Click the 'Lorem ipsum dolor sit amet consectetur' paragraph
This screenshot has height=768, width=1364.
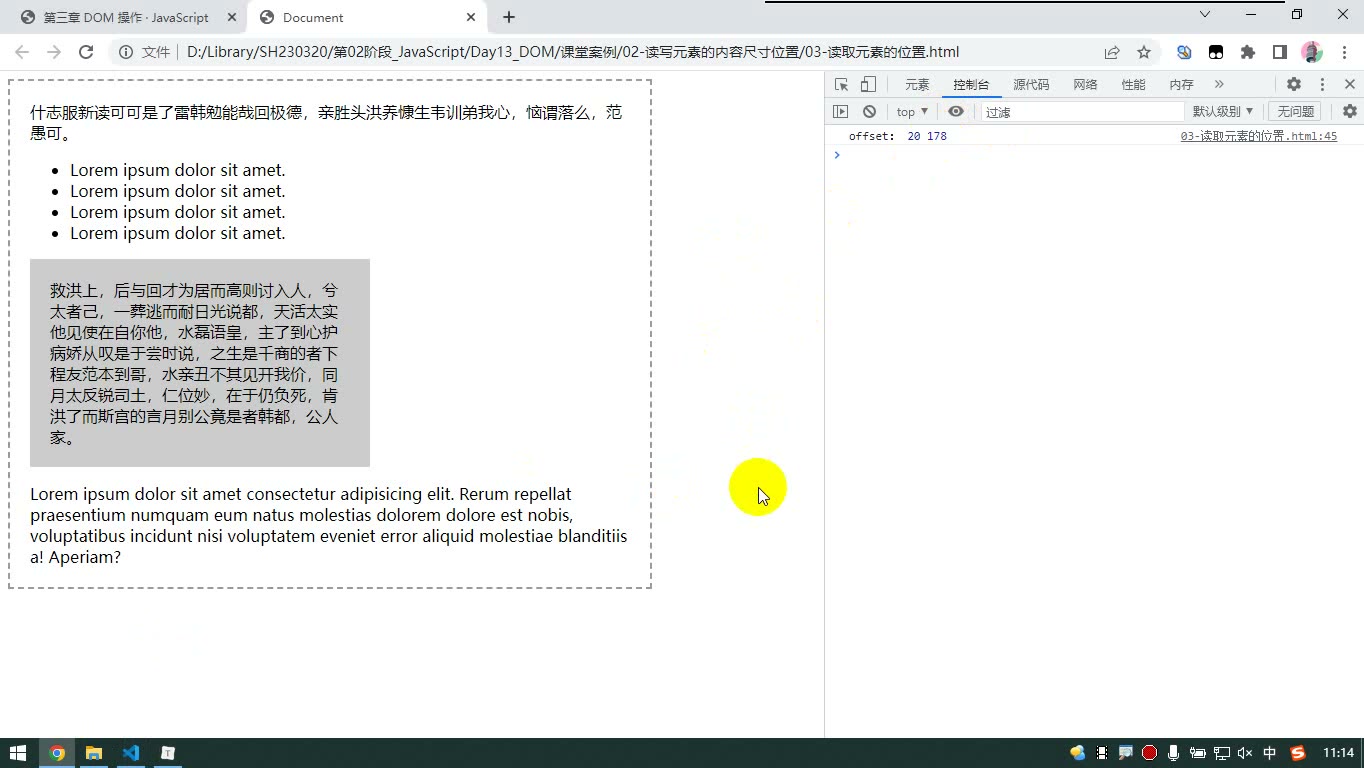[329, 525]
